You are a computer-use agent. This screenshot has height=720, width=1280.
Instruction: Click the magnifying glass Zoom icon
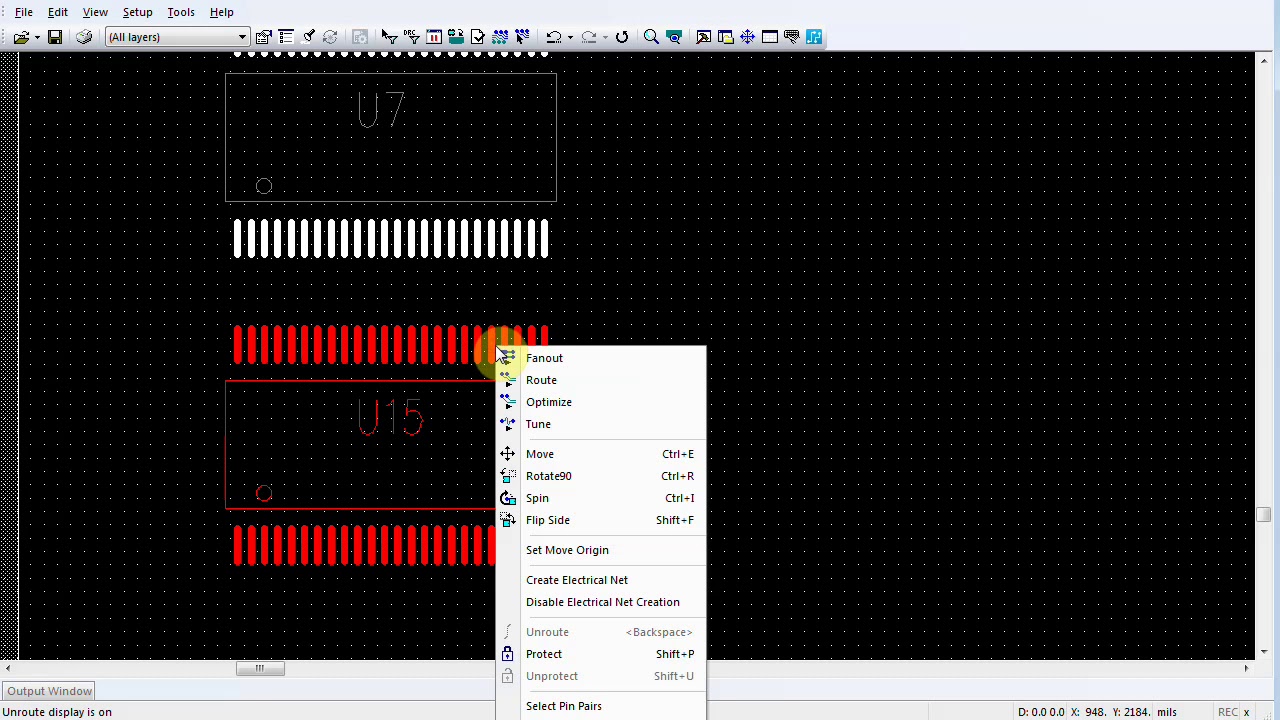pyautogui.click(x=651, y=37)
